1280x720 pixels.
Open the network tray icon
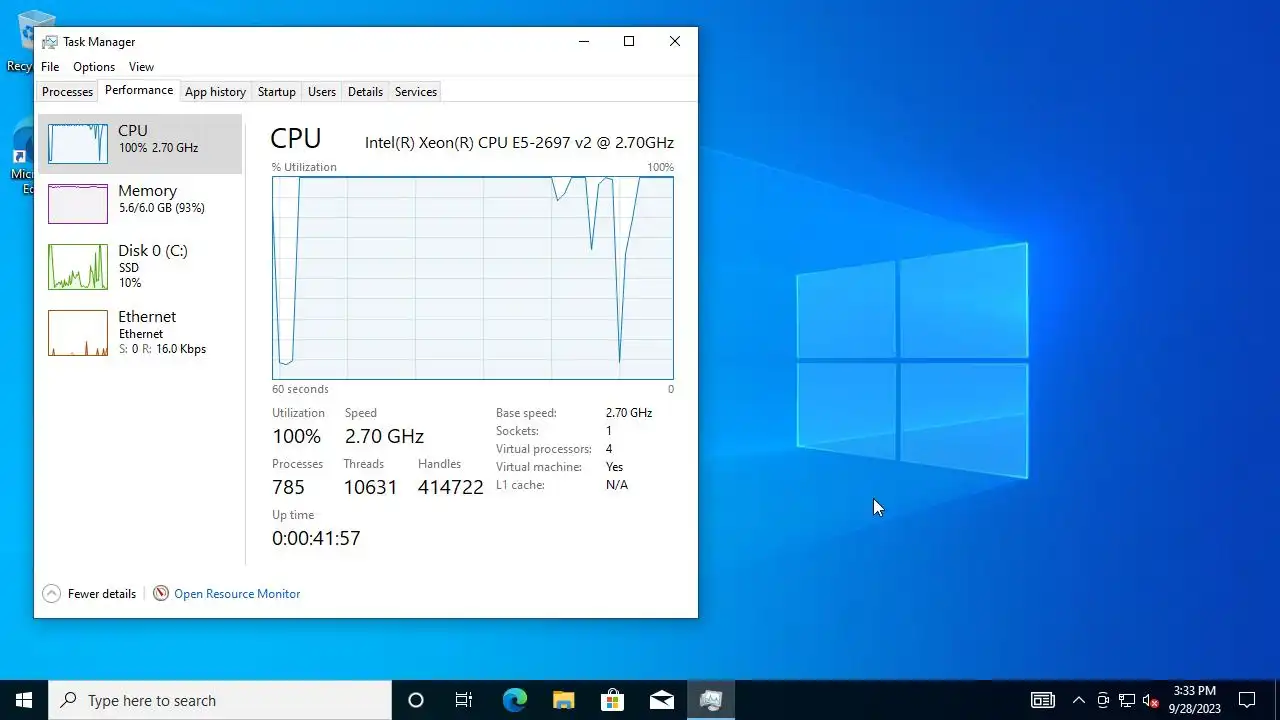coord(1127,700)
